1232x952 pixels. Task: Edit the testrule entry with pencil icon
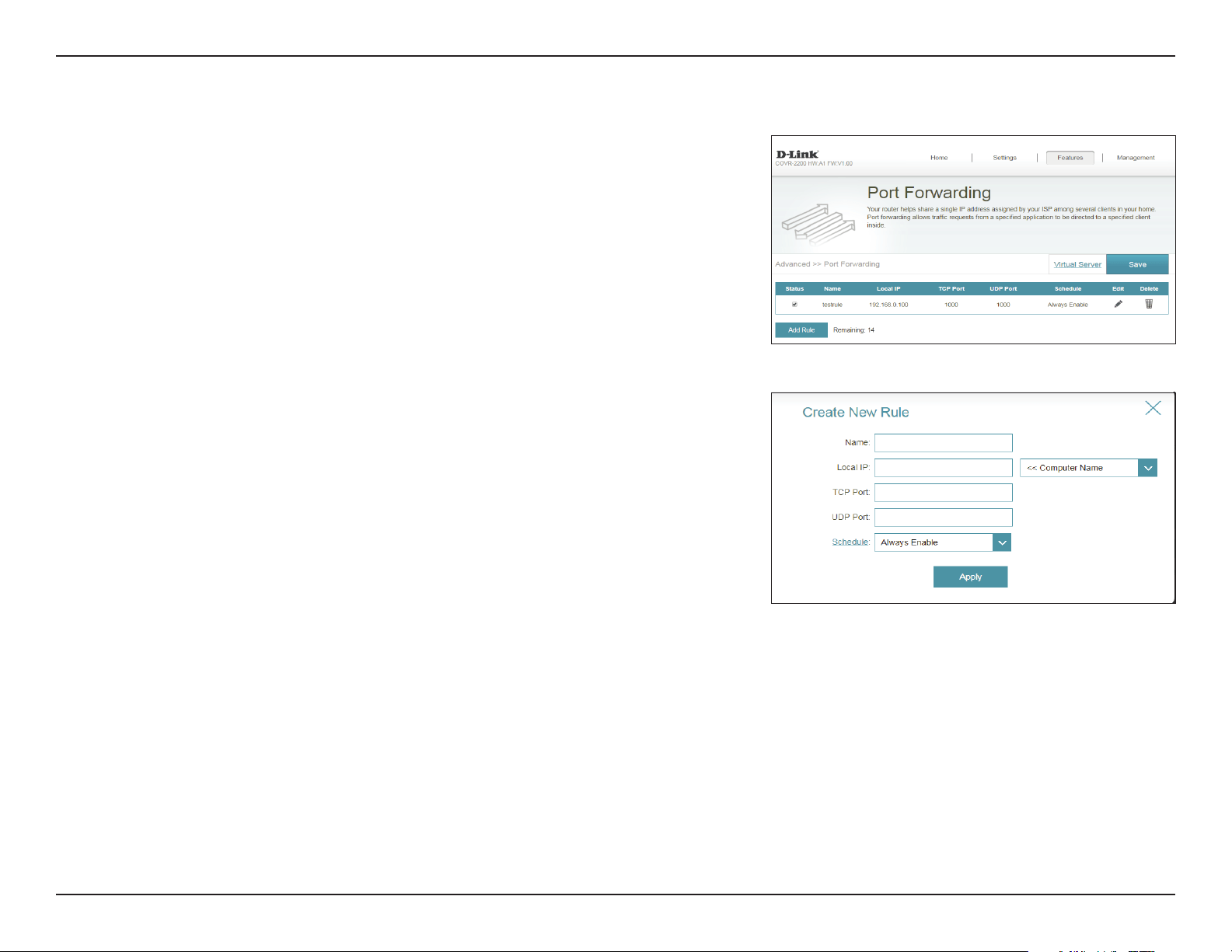(1118, 304)
